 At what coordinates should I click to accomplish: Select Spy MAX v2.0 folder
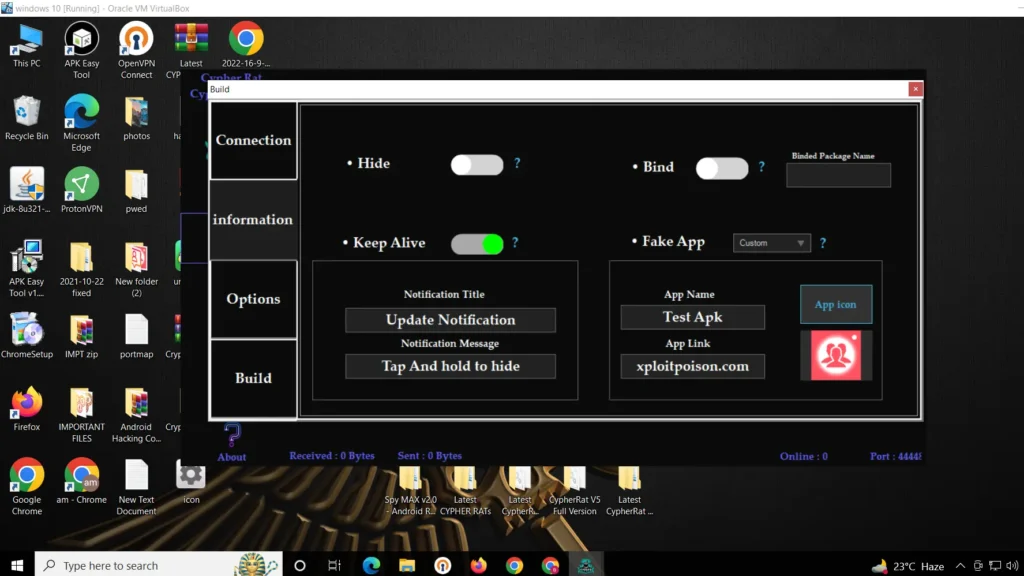pos(410,491)
